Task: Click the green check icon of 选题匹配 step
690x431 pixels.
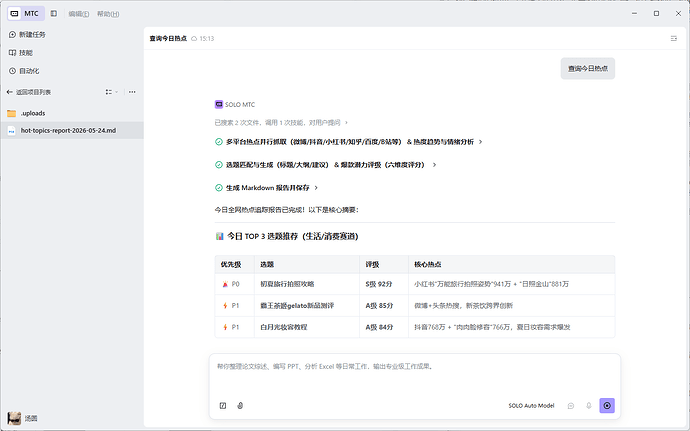Action: (x=219, y=165)
